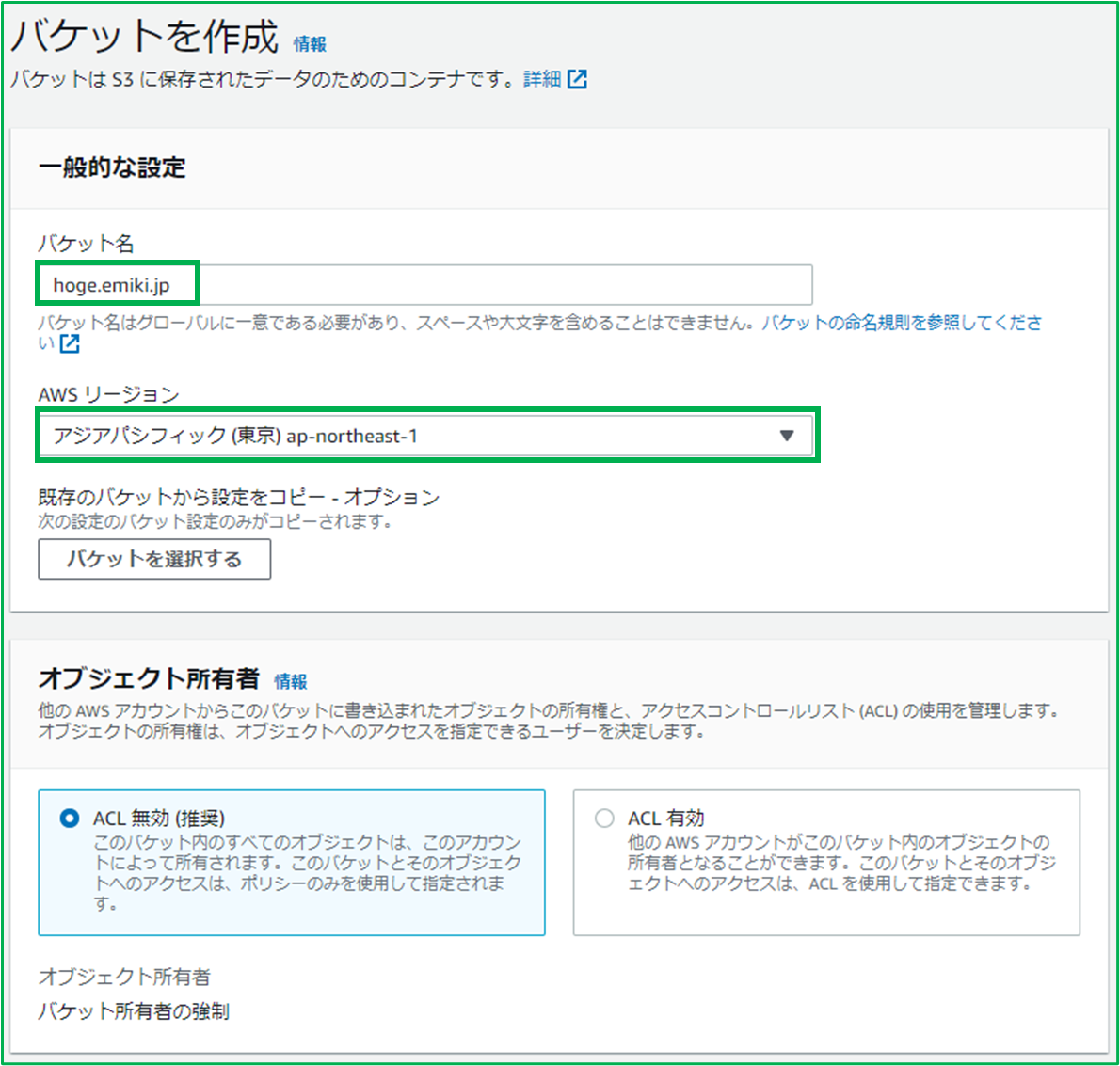Click the 一般的な設定 heading
Screen dimensions: 1120x1066
pos(112,167)
